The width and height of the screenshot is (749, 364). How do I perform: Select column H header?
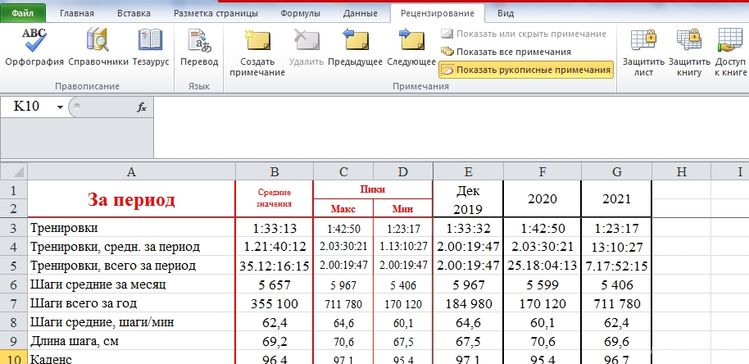tap(682, 171)
